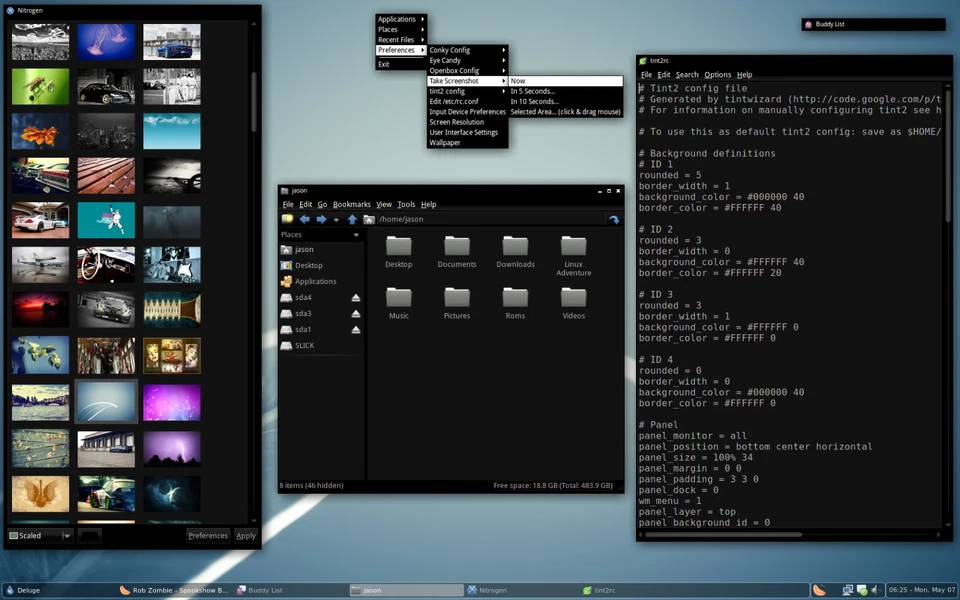Open the back button history arrow
Screen dimensions: 960x600
(335, 219)
